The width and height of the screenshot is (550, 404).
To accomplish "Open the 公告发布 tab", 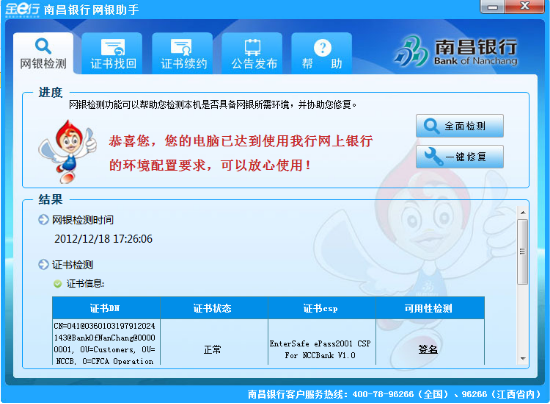I will click(252, 53).
